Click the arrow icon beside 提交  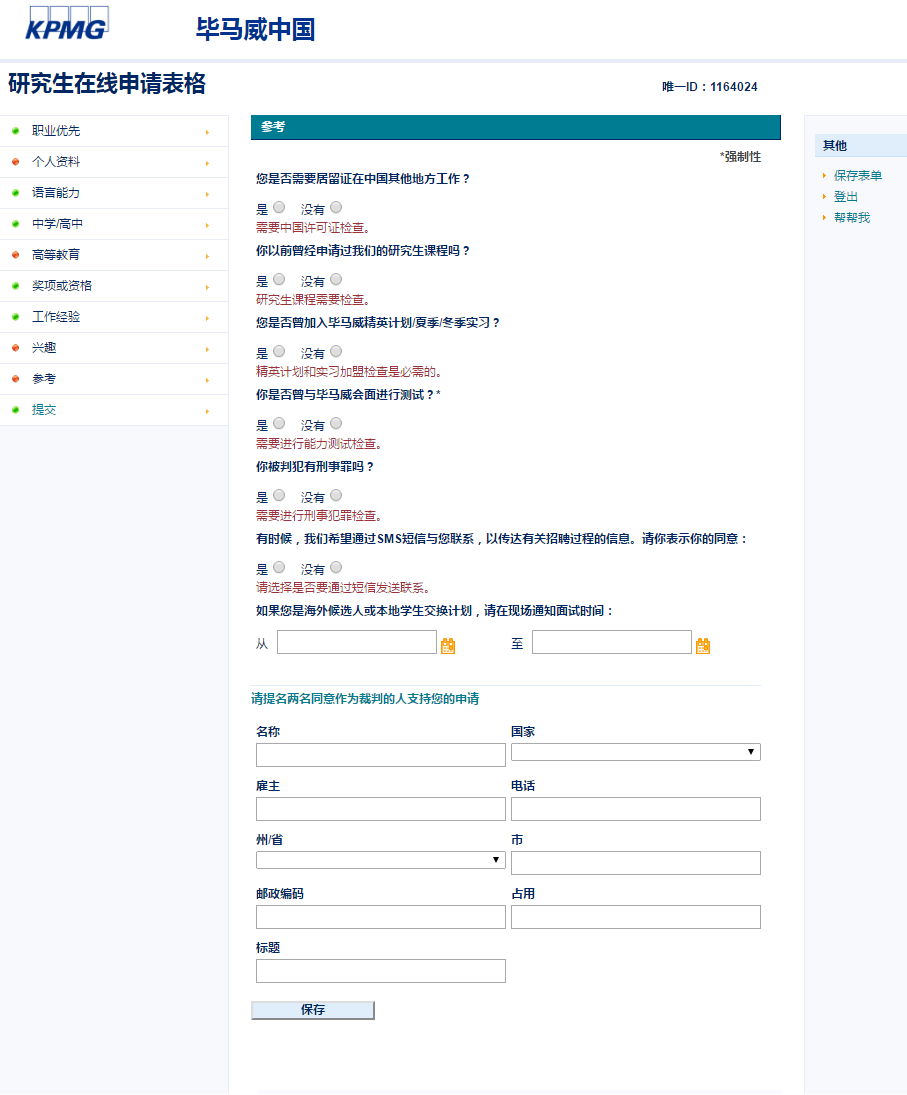pyautogui.click(x=207, y=411)
